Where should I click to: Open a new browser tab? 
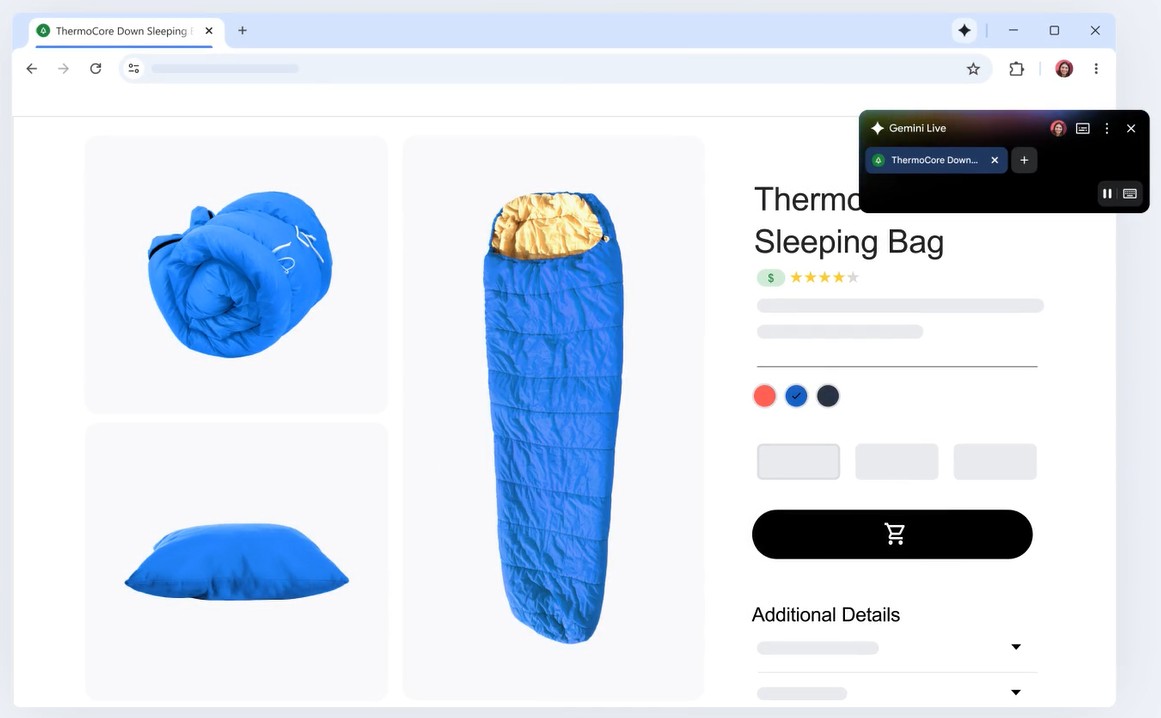pos(242,30)
